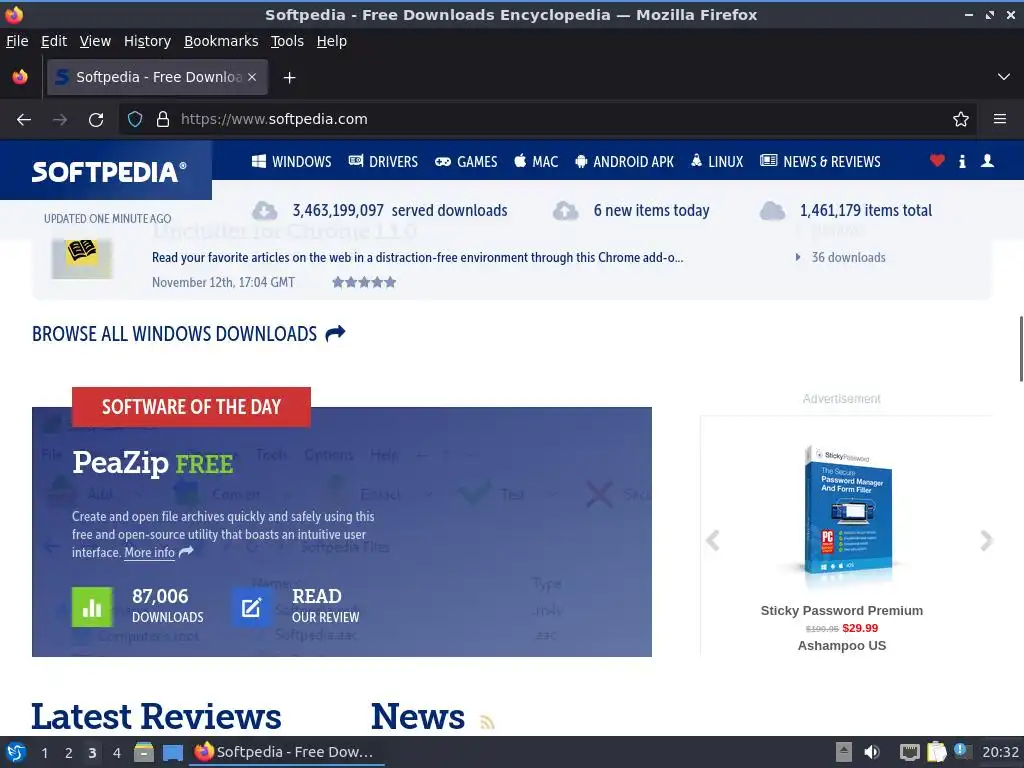
Task: Click the served downloads cloud icon
Action: point(264,211)
